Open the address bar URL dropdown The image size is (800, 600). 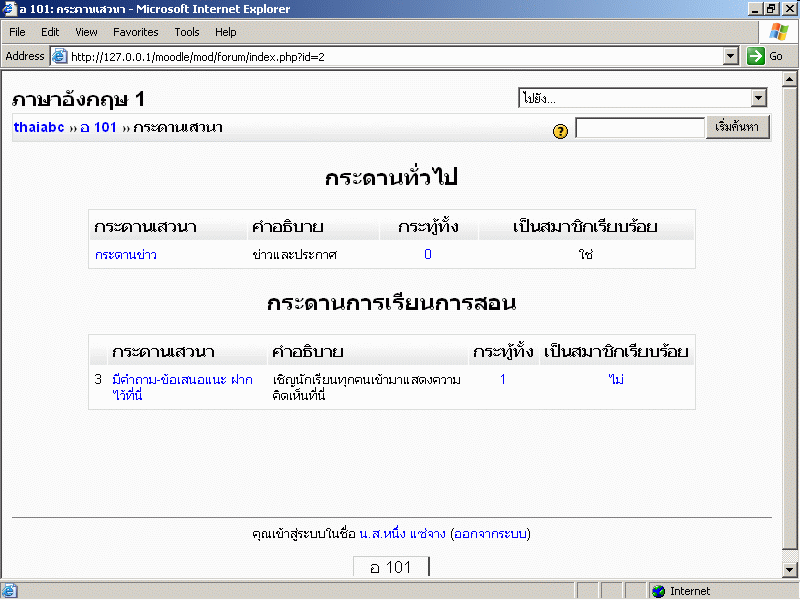tap(731, 56)
